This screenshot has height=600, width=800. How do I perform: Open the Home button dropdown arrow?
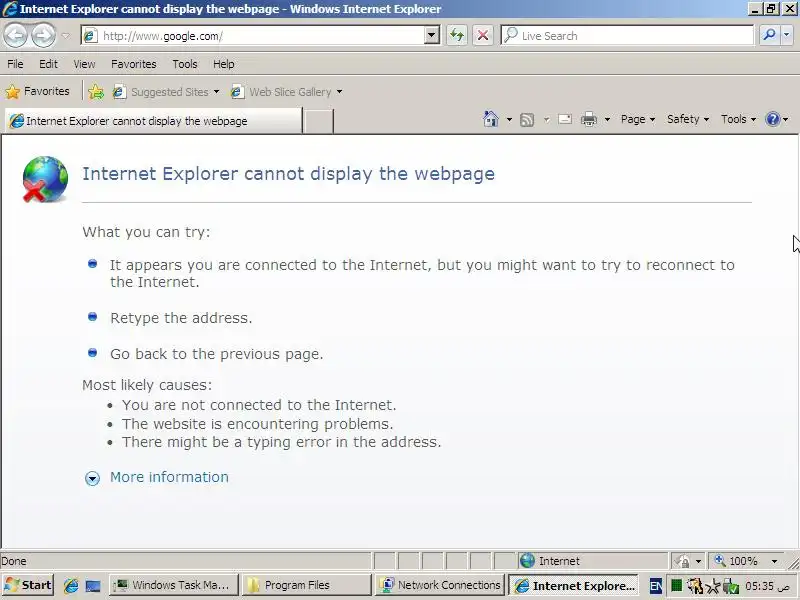pos(509,119)
